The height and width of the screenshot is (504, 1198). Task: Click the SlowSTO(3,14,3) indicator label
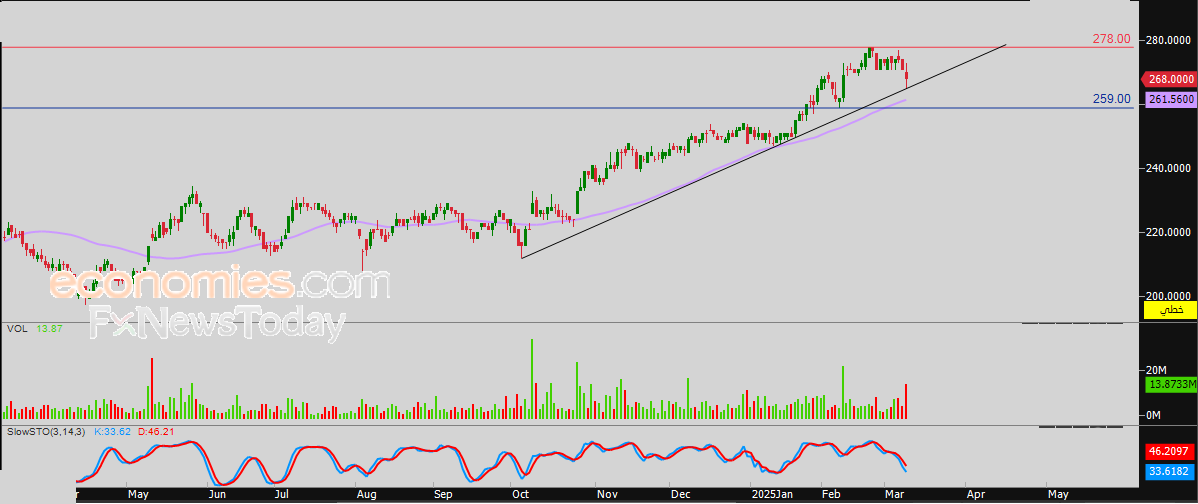pos(46,432)
